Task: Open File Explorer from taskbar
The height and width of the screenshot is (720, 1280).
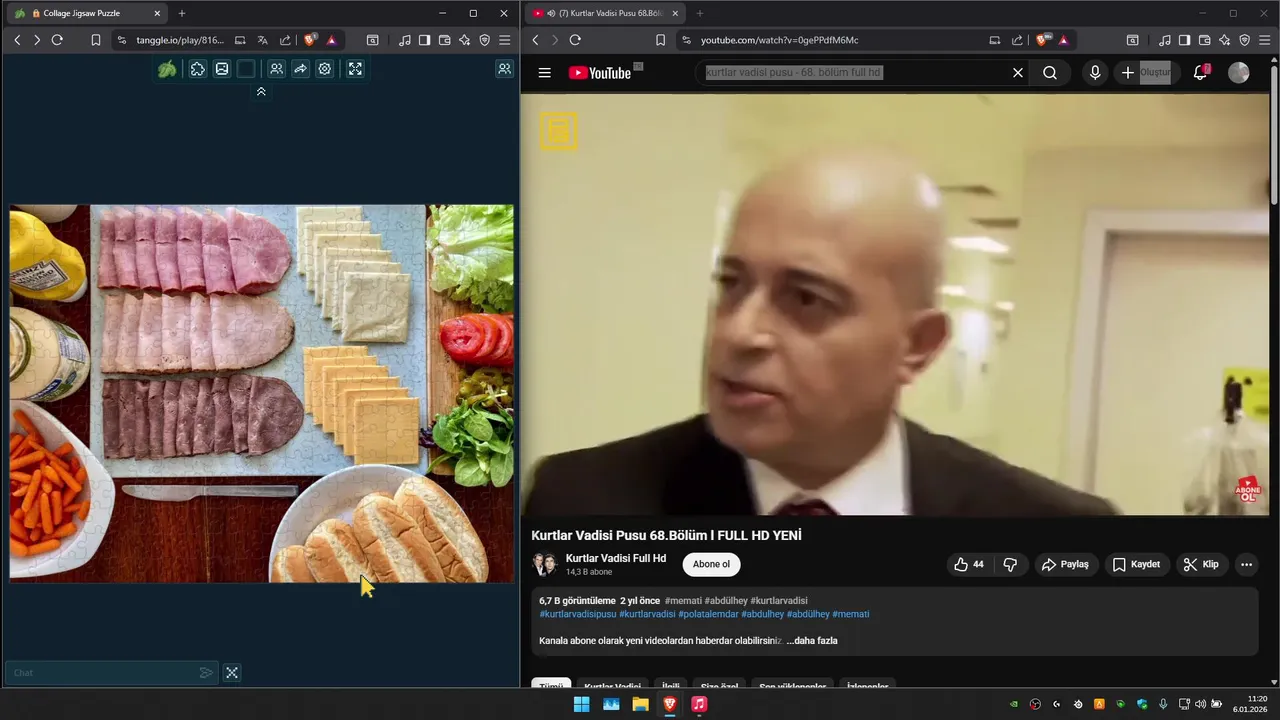Action: coord(640,704)
